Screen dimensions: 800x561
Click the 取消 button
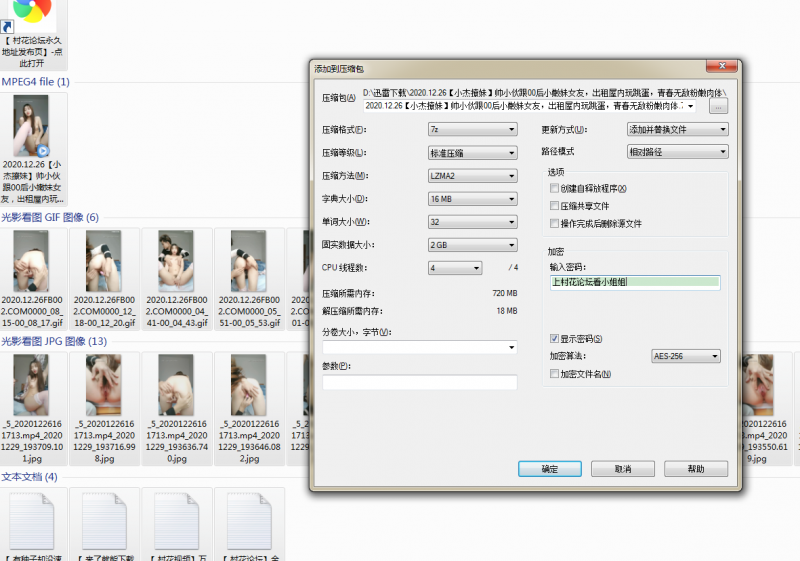pos(622,469)
